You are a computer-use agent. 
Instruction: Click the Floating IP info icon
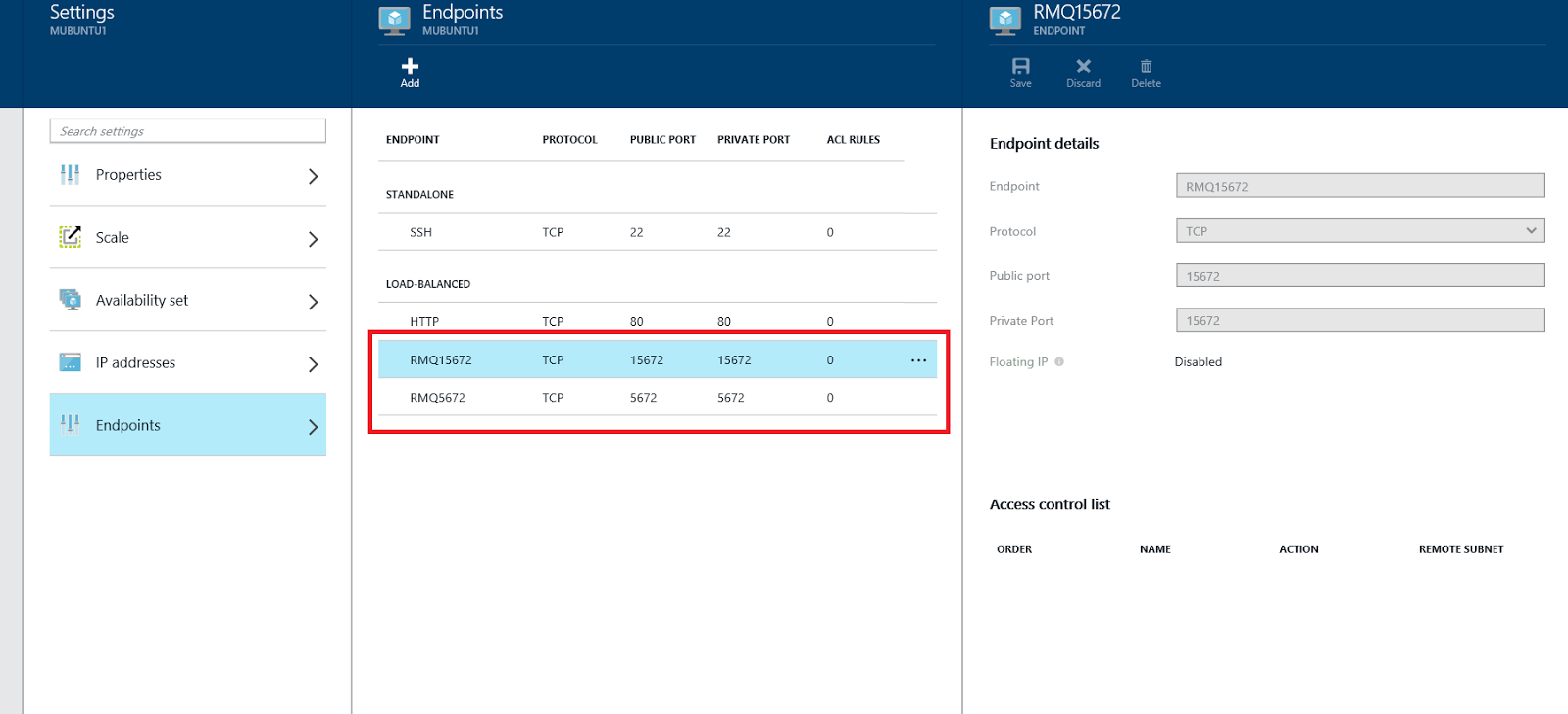1059,362
